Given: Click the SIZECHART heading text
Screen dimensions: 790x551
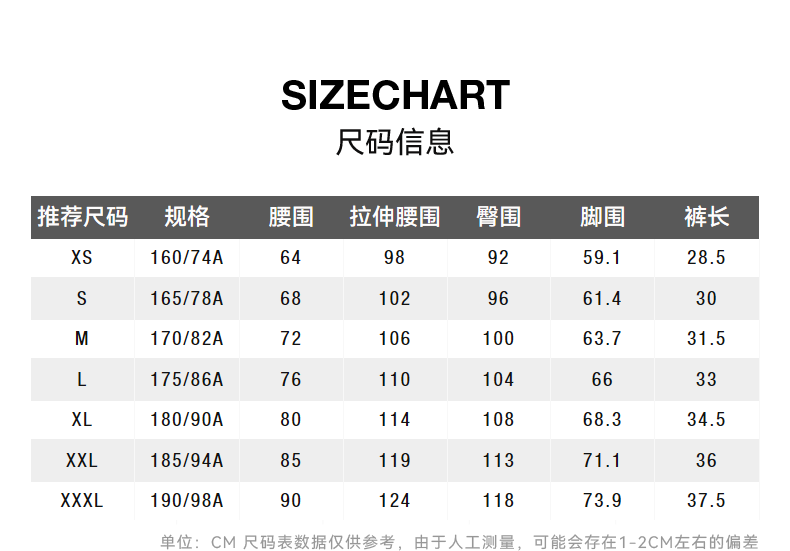Looking at the screenshot, I should 395,96.
